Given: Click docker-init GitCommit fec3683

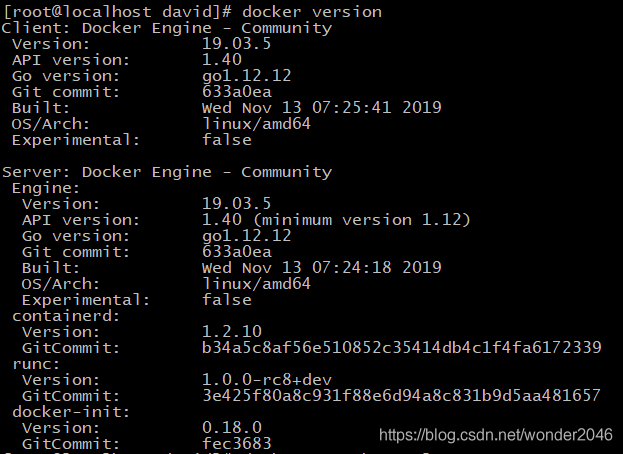Looking at the screenshot, I should tap(237, 443).
